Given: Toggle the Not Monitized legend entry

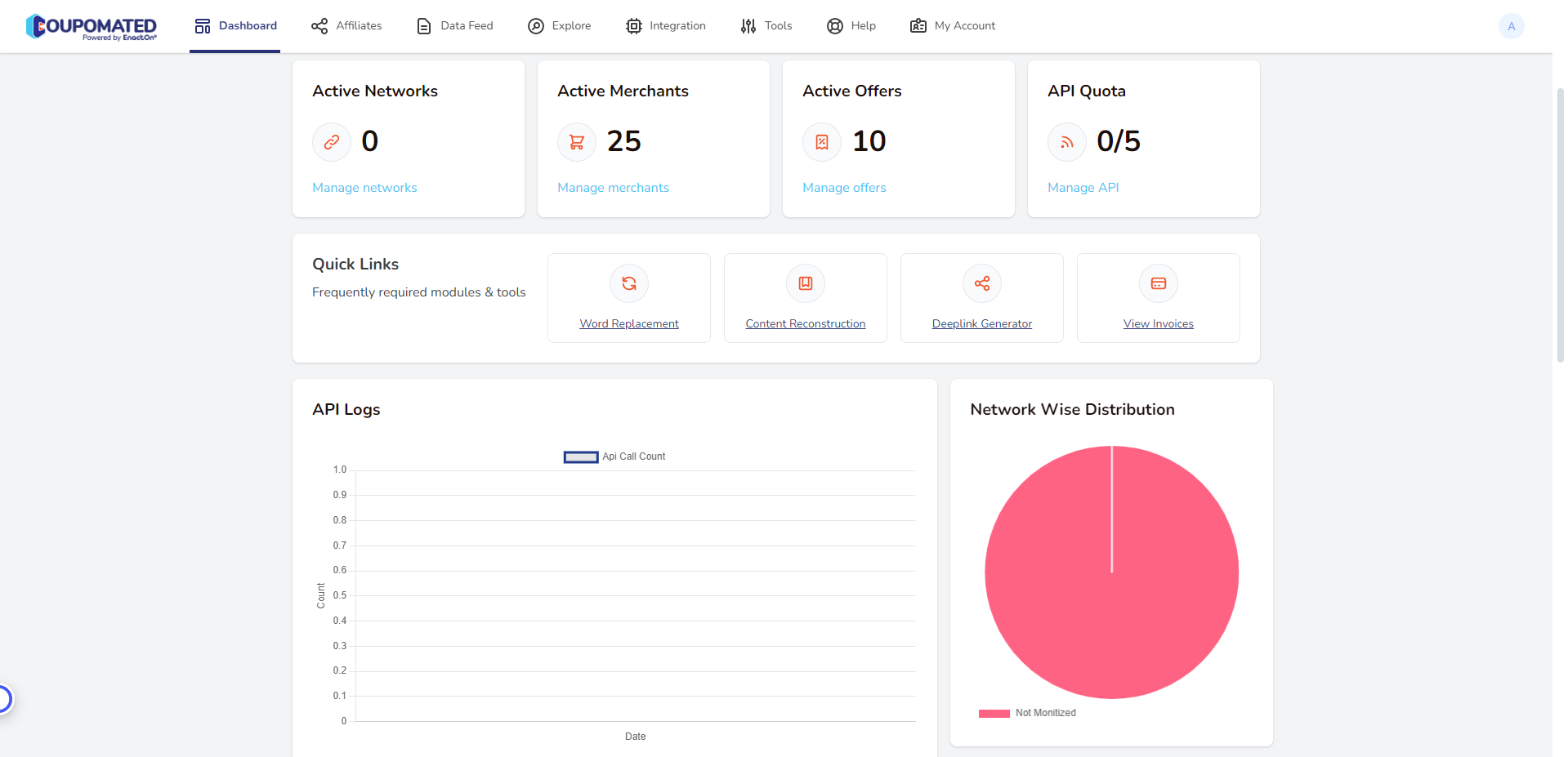Looking at the screenshot, I should point(1027,713).
